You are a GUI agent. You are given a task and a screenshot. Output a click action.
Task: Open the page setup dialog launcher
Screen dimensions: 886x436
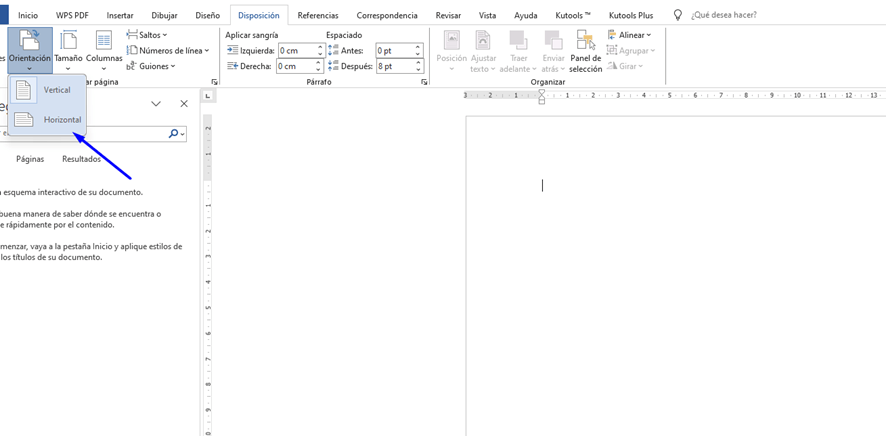coord(214,82)
